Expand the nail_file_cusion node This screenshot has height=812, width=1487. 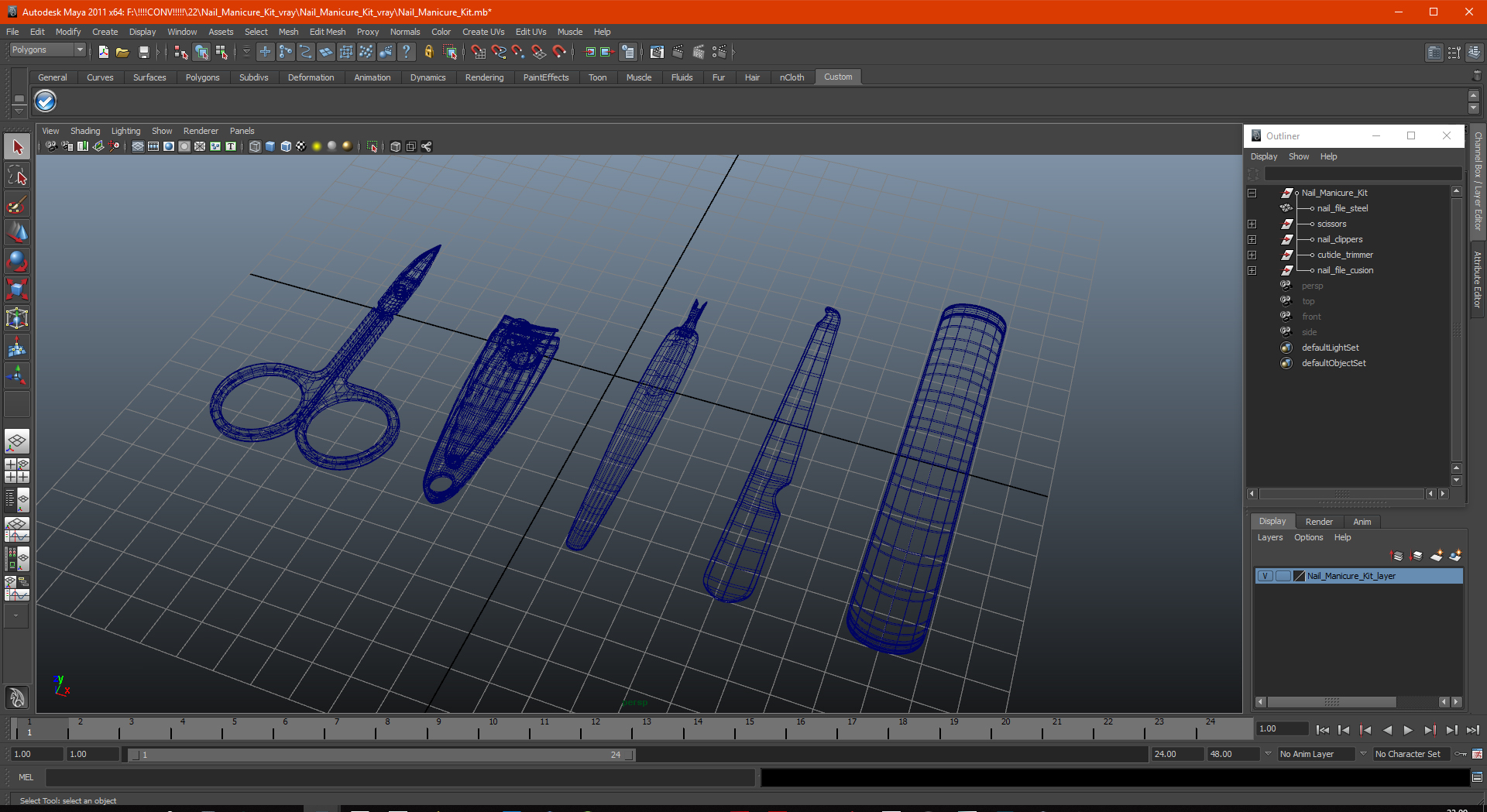pos(1252,270)
